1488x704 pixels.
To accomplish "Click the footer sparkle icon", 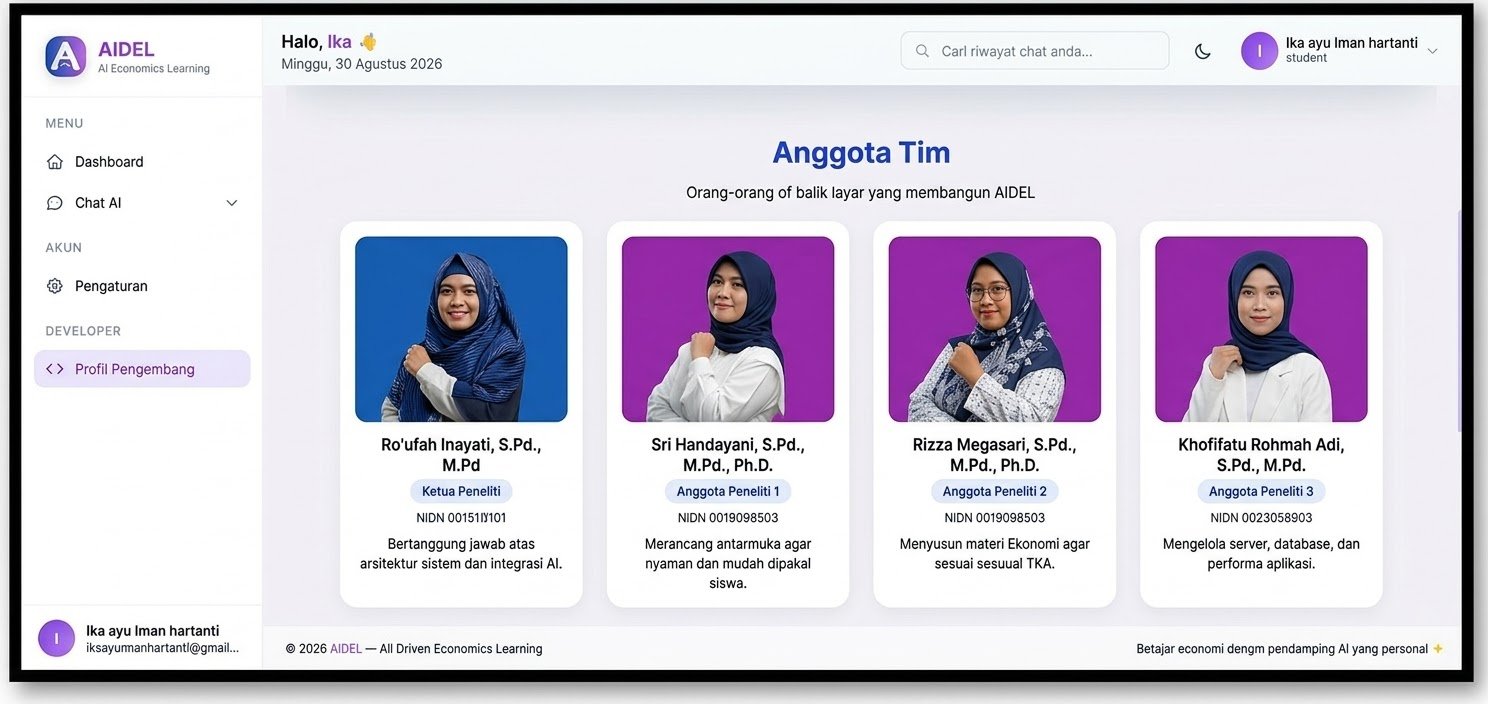I will pos(1438,649).
